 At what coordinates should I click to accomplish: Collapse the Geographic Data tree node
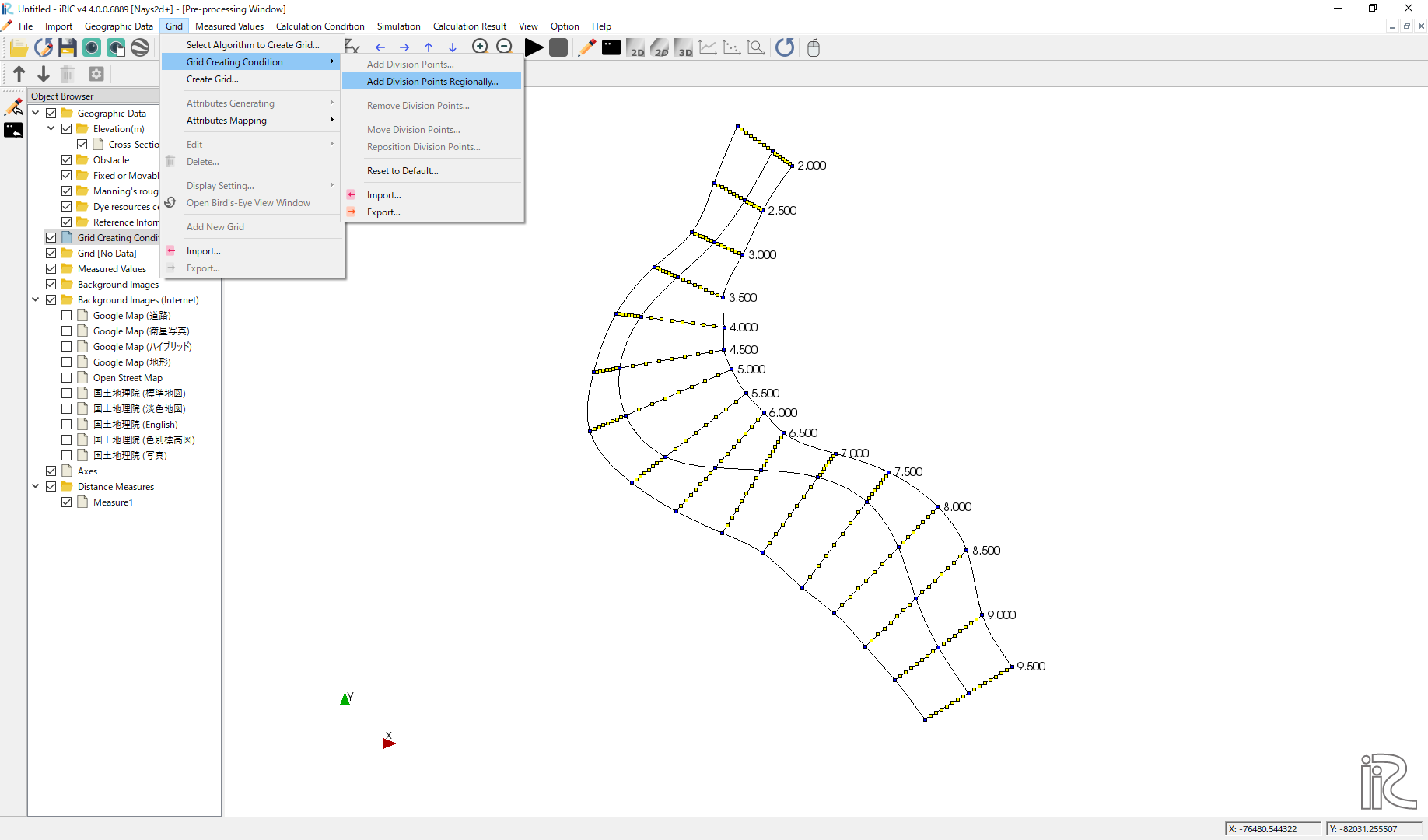click(x=36, y=114)
